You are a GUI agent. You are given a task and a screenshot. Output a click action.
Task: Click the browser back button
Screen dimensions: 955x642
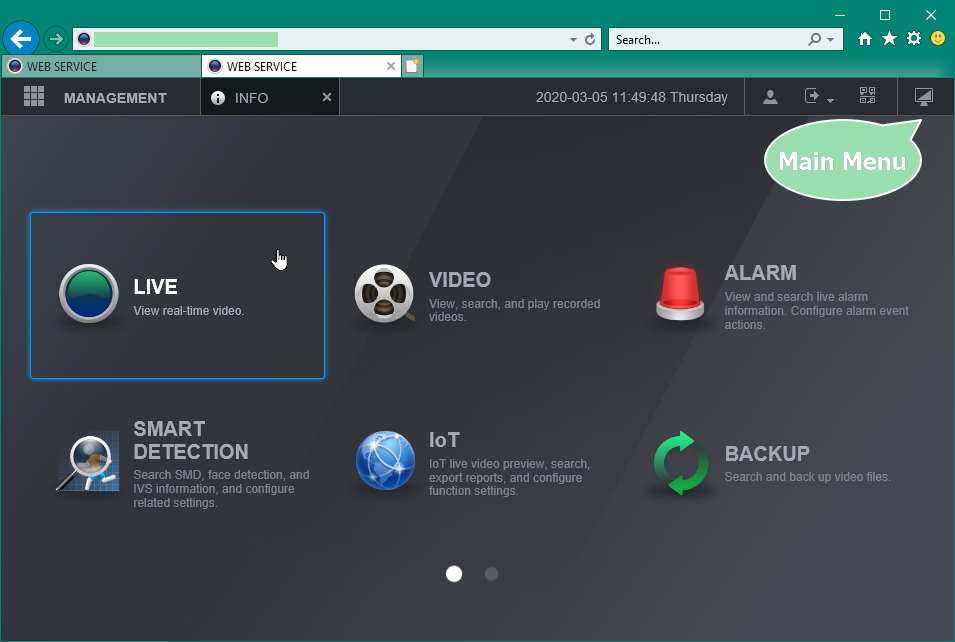point(21,39)
